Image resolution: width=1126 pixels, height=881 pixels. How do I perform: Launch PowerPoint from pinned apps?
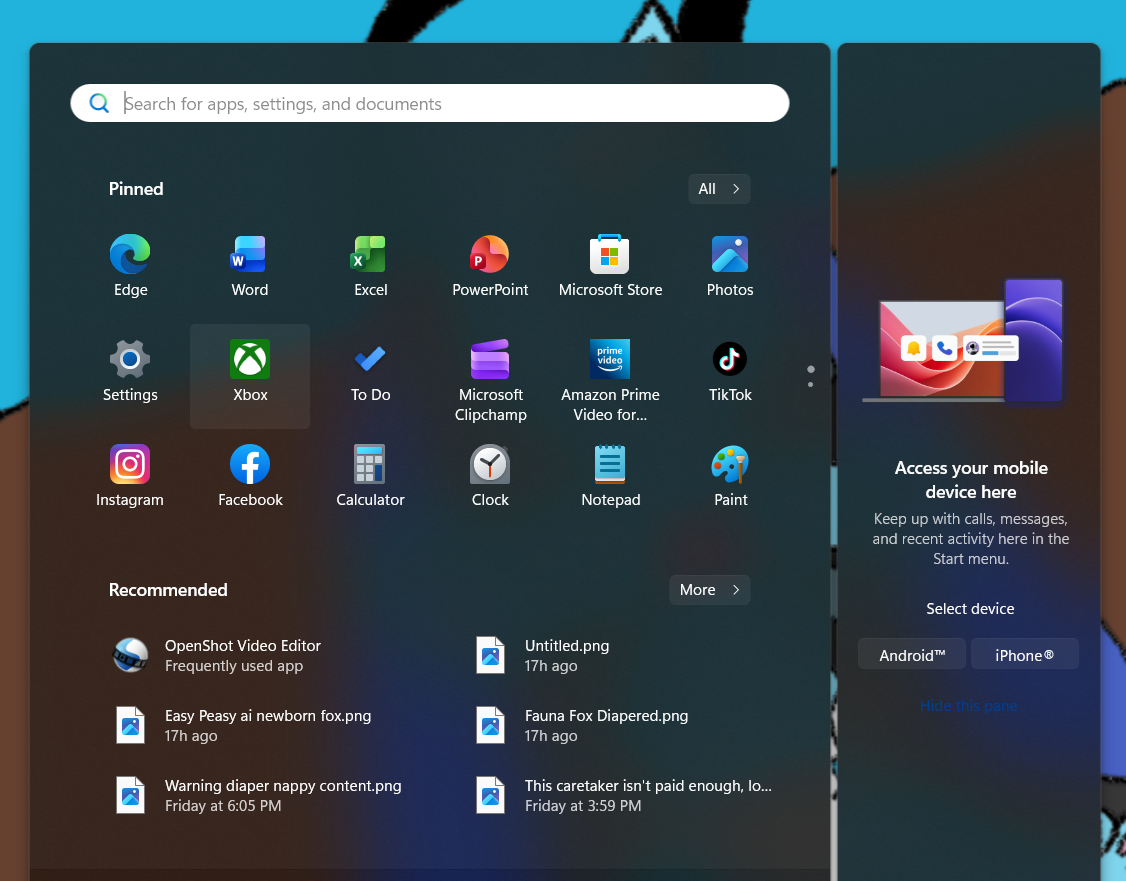(490, 255)
